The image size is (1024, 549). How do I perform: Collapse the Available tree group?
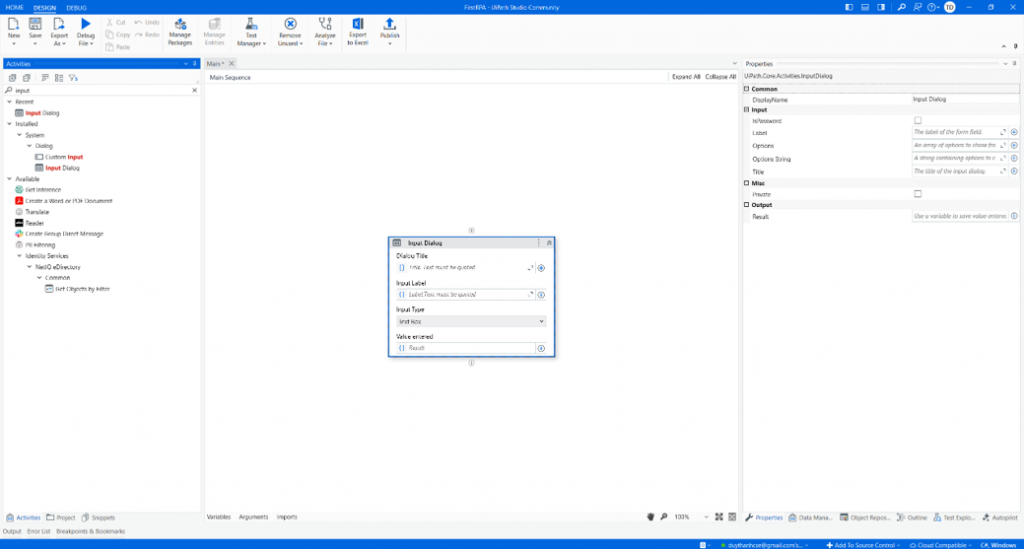pos(9,179)
